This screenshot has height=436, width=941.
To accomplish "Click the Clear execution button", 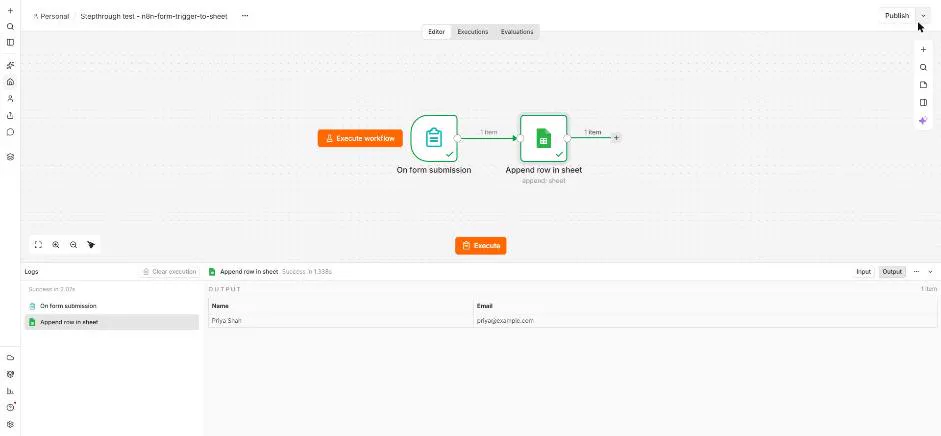I will coord(169,272).
